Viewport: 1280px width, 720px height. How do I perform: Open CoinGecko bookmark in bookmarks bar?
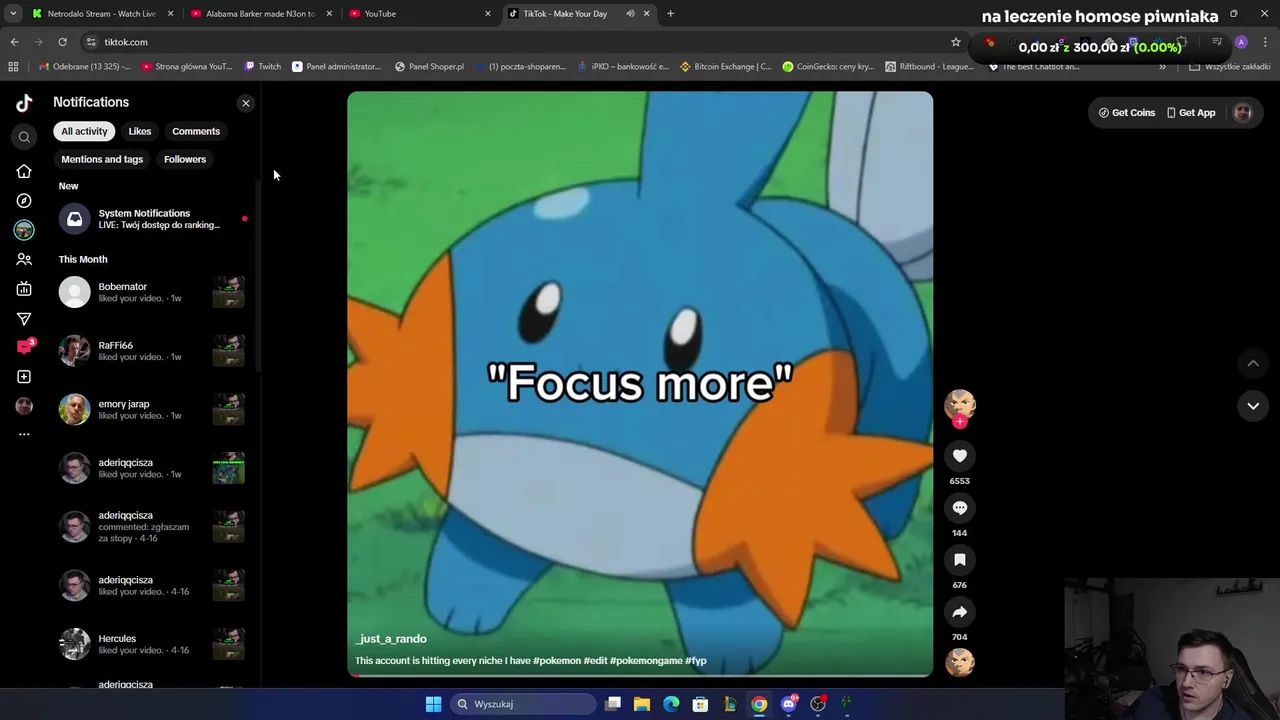828,67
